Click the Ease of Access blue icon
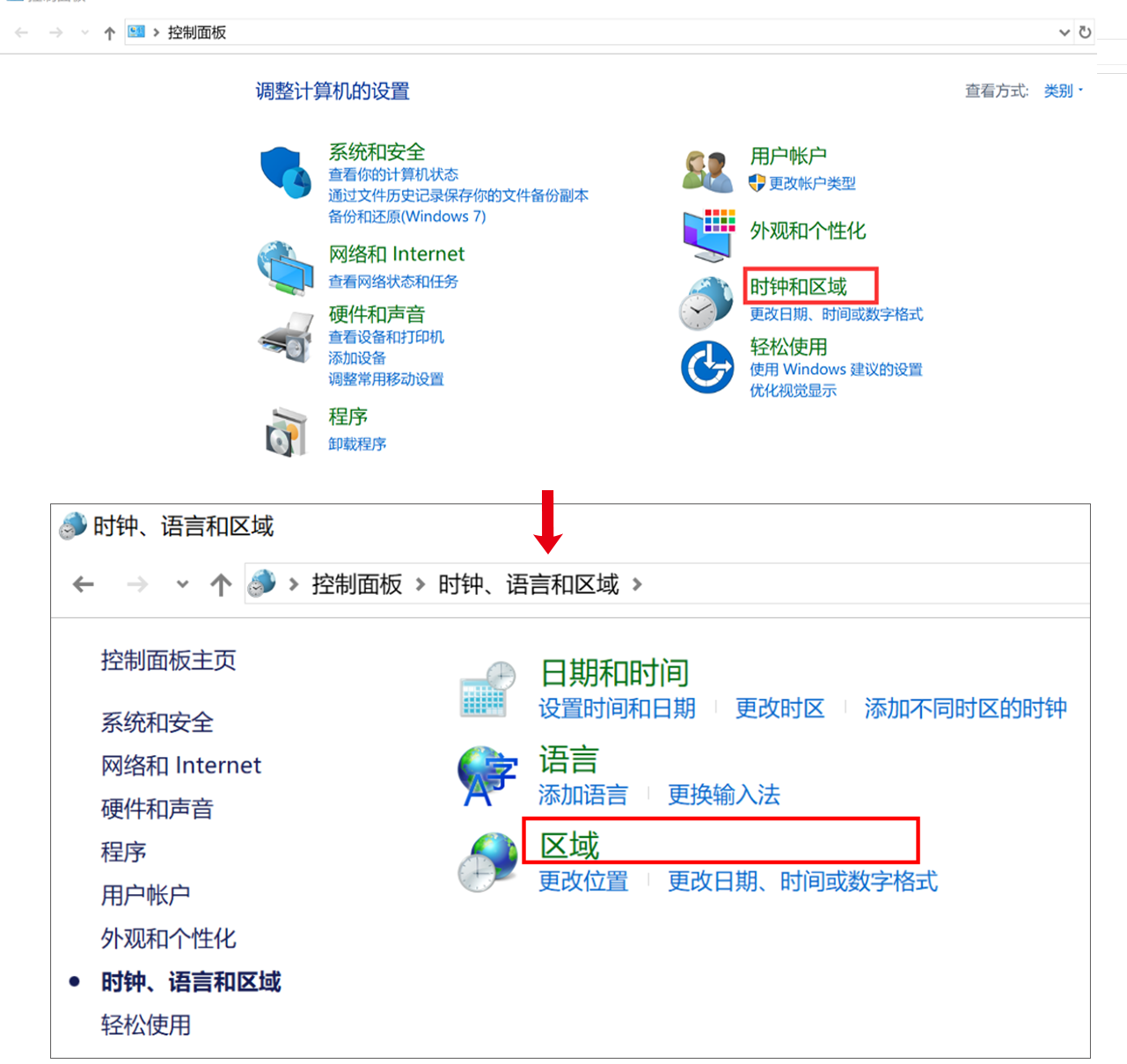1127x1064 pixels. (x=707, y=367)
